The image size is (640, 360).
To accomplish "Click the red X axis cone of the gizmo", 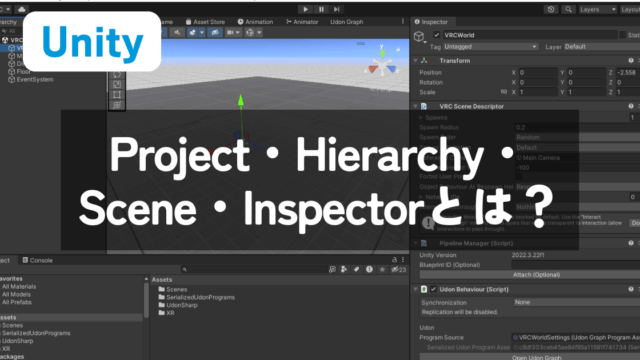I will pyautogui.click(x=373, y=69).
